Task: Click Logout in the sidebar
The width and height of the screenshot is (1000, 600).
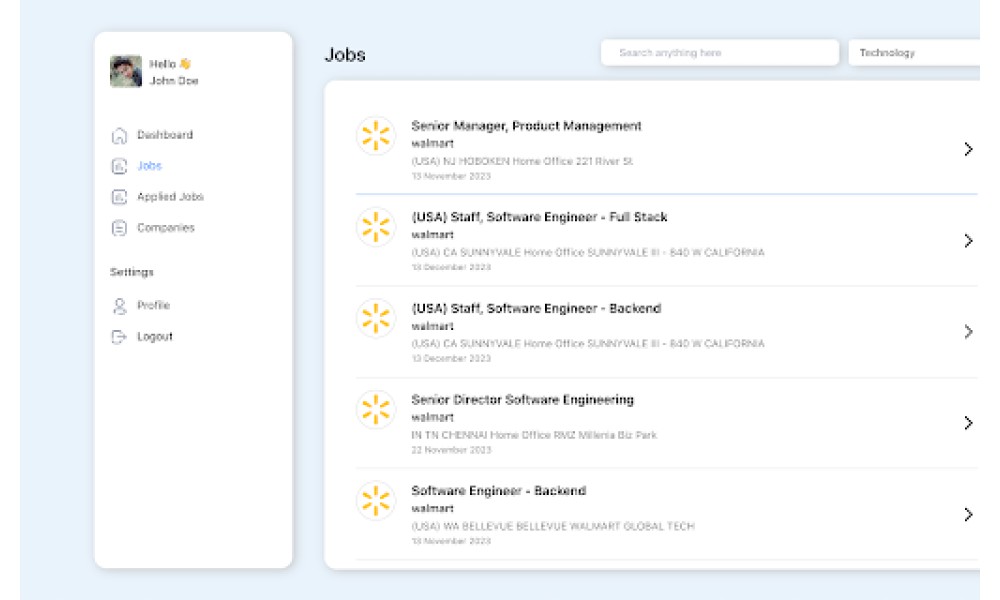Action: [155, 337]
